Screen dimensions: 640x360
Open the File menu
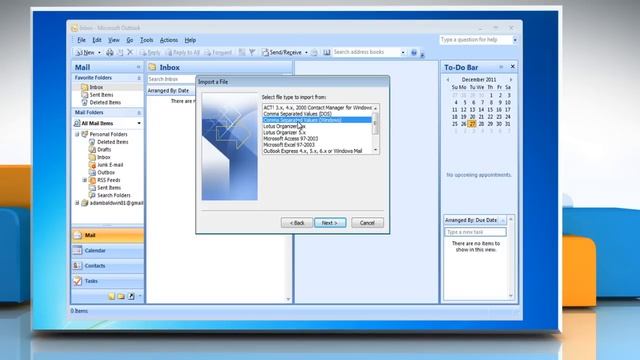click(x=81, y=40)
